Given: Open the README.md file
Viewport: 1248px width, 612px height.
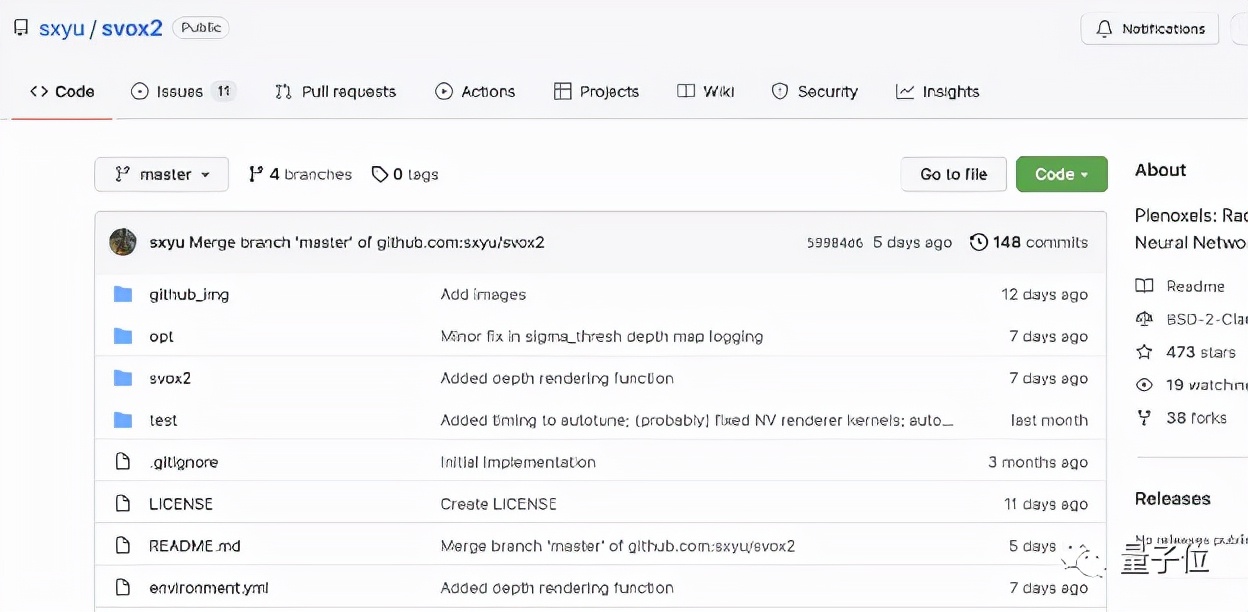Looking at the screenshot, I should click(x=195, y=546).
